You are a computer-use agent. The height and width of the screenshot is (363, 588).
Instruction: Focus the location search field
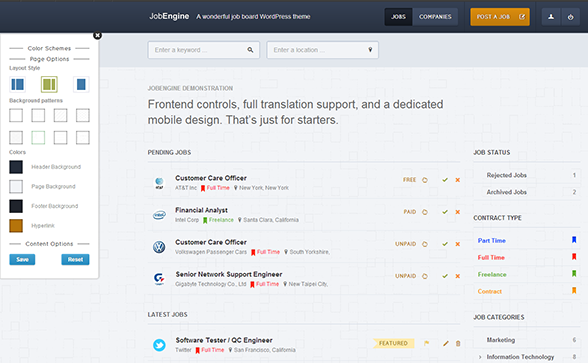pos(322,50)
